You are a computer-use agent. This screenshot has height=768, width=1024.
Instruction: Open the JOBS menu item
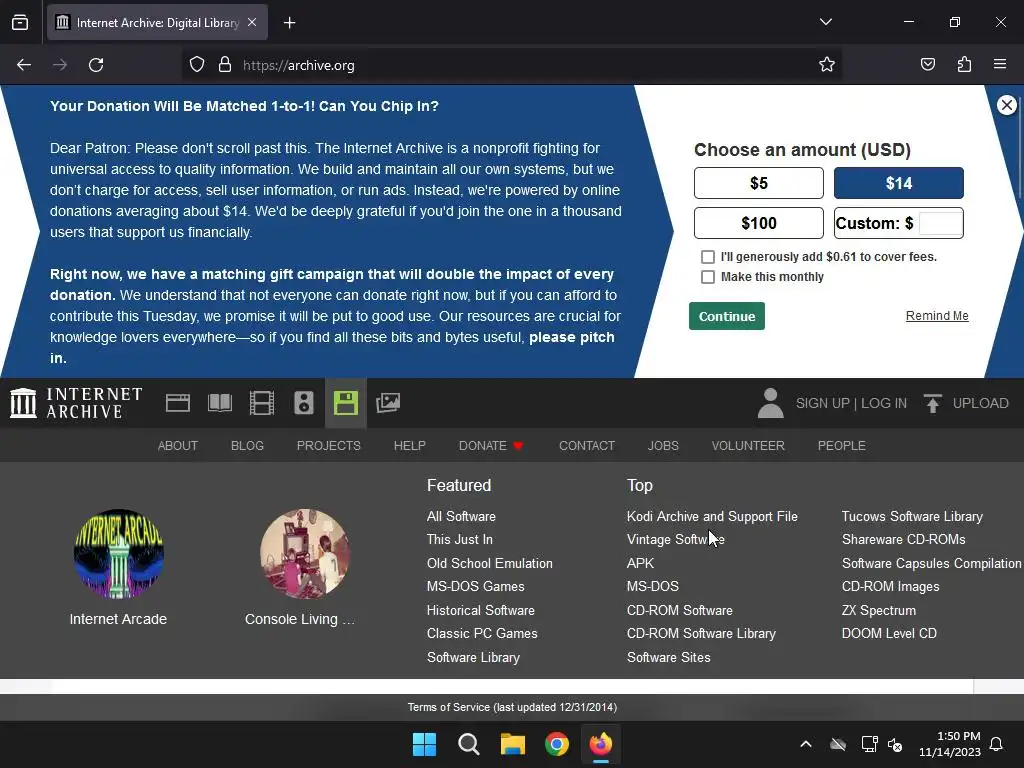click(663, 445)
